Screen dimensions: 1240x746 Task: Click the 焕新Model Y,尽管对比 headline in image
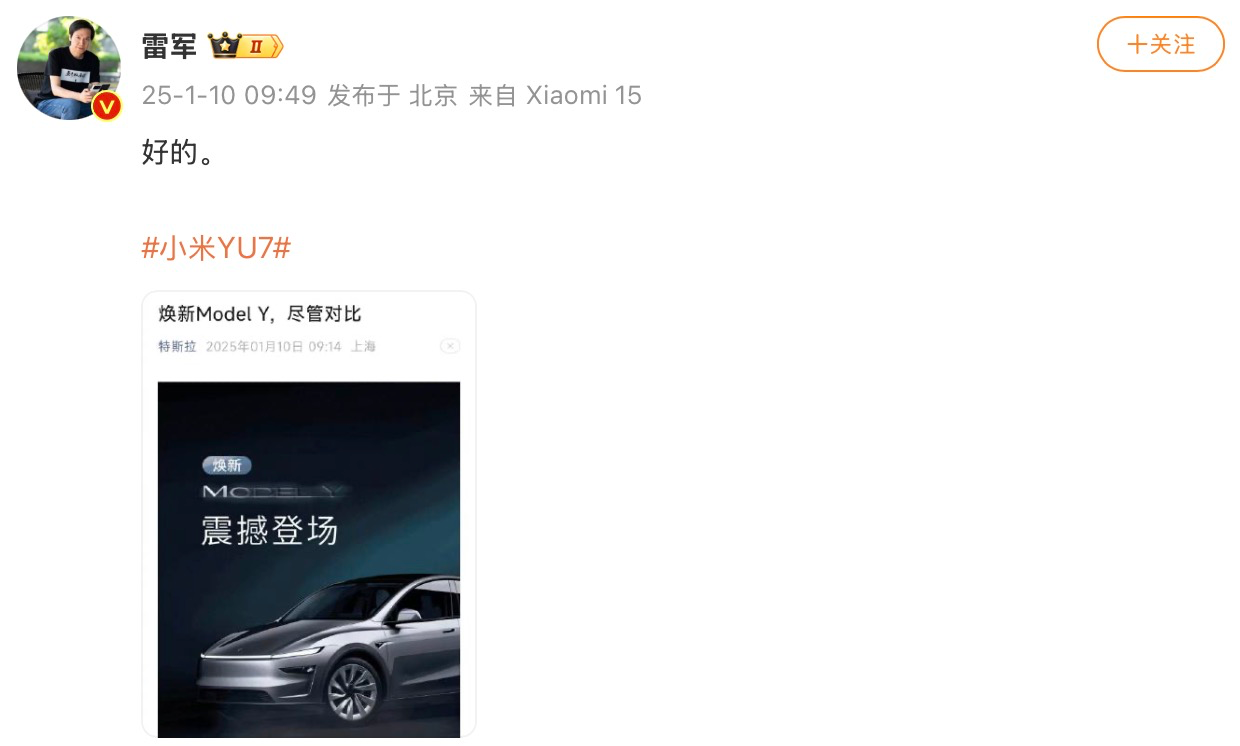point(259,314)
